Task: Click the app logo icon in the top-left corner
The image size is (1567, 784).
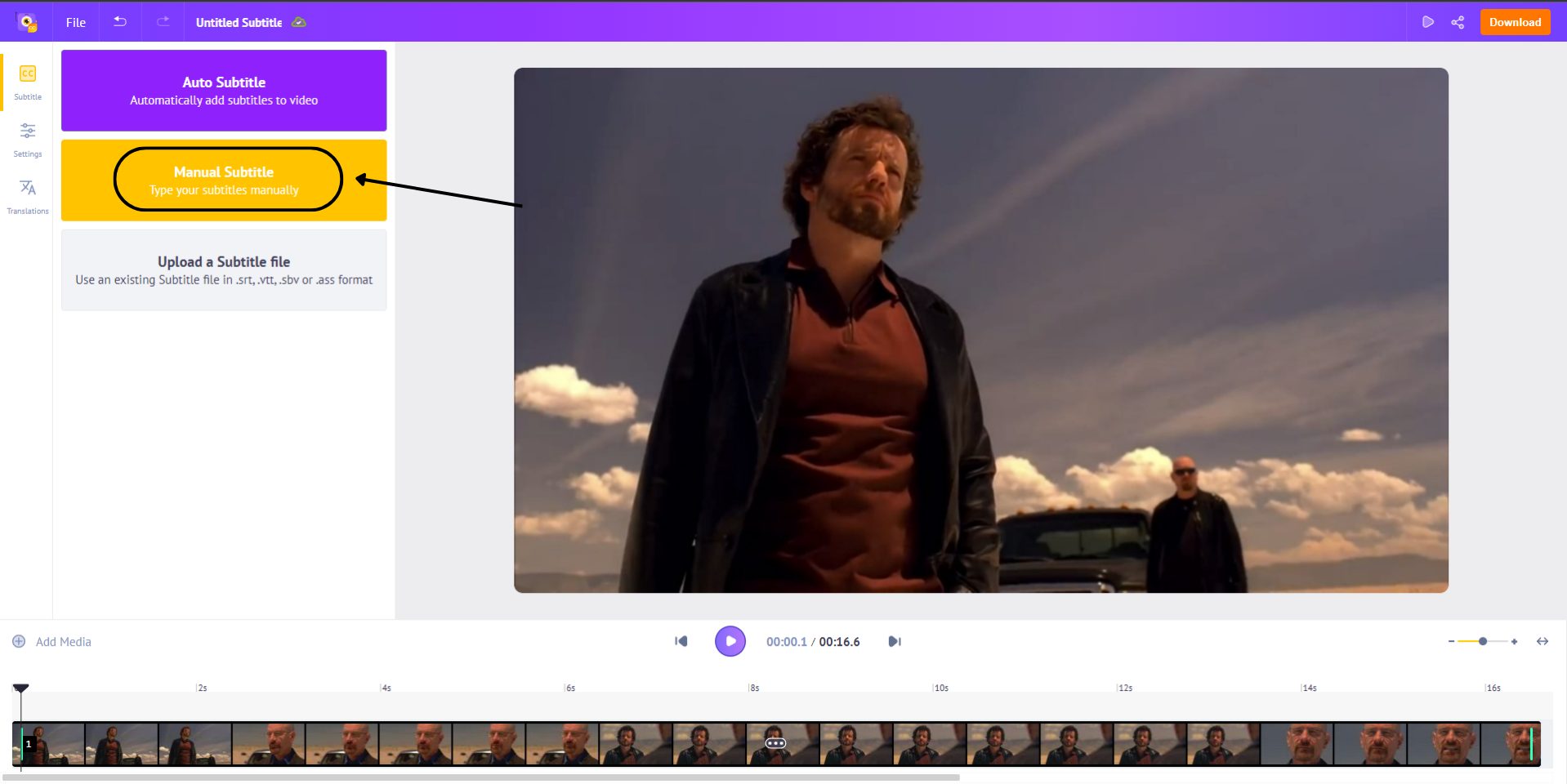Action: 27,22
